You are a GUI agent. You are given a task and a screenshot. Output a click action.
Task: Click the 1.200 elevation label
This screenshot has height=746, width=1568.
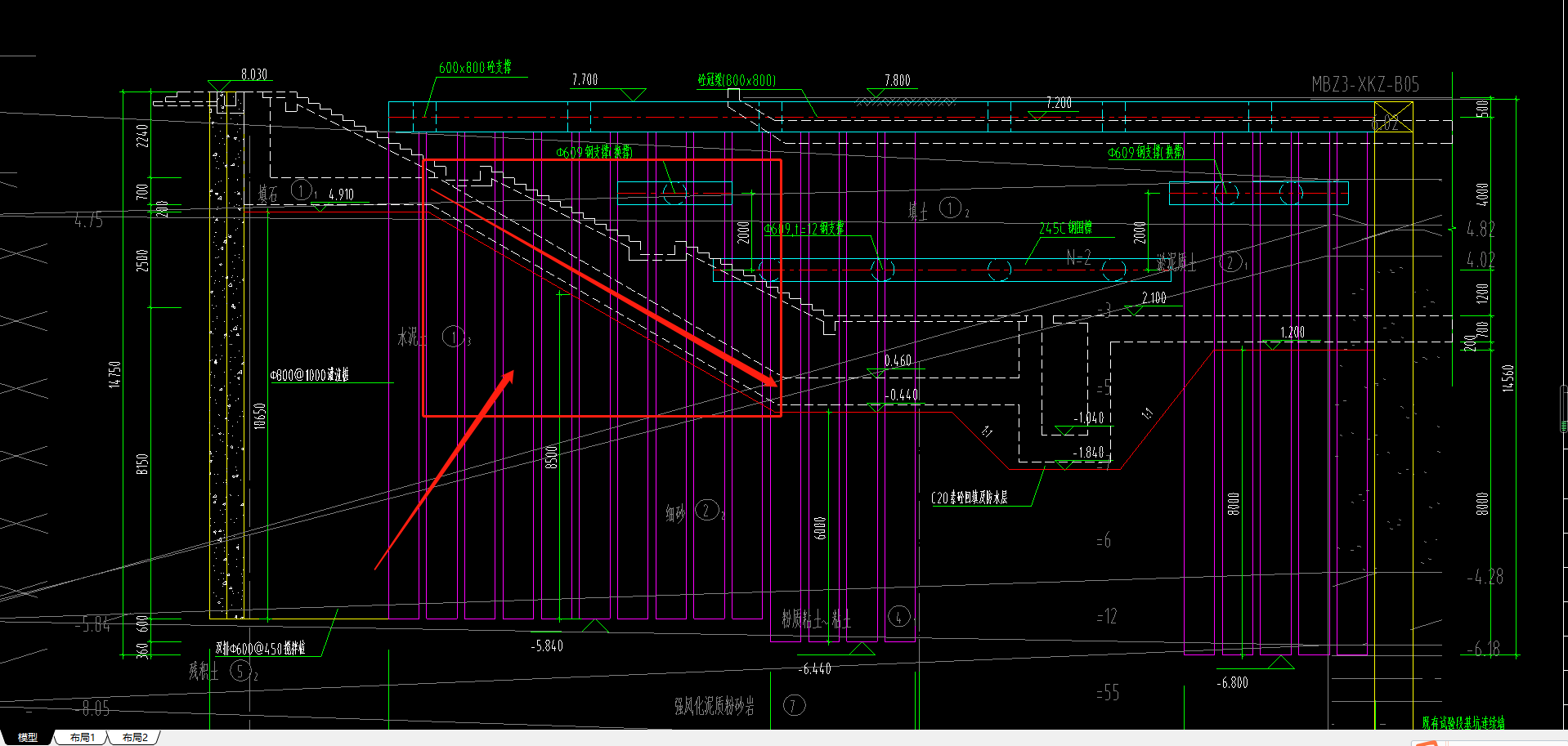tap(1292, 333)
